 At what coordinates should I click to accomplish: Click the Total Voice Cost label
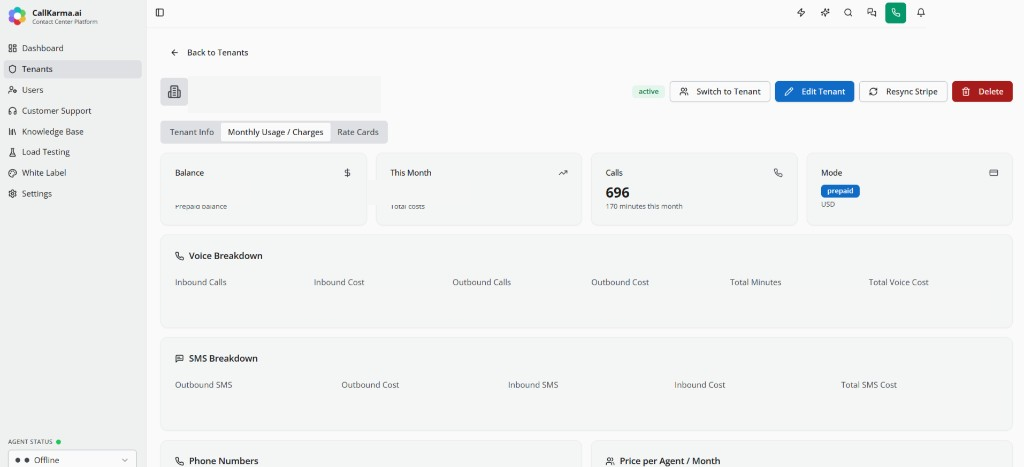(x=899, y=282)
